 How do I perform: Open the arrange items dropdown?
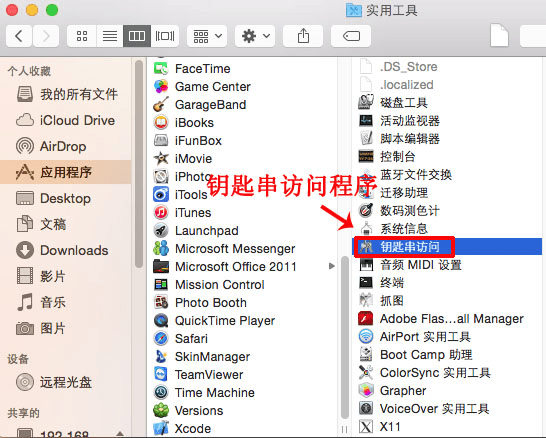pyautogui.click(x=207, y=36)
